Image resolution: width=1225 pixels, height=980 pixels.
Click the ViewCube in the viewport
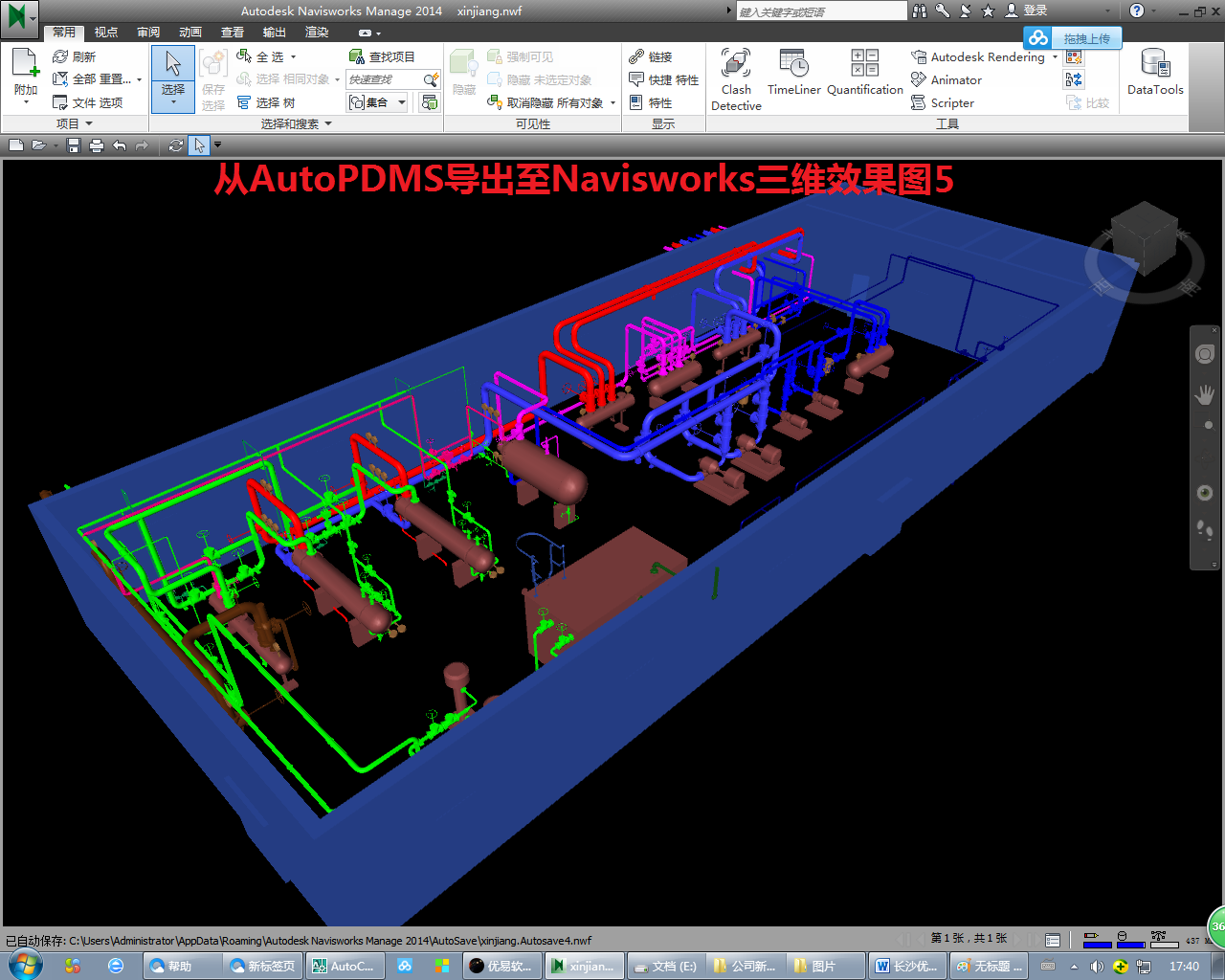(x=1143, y=239)
